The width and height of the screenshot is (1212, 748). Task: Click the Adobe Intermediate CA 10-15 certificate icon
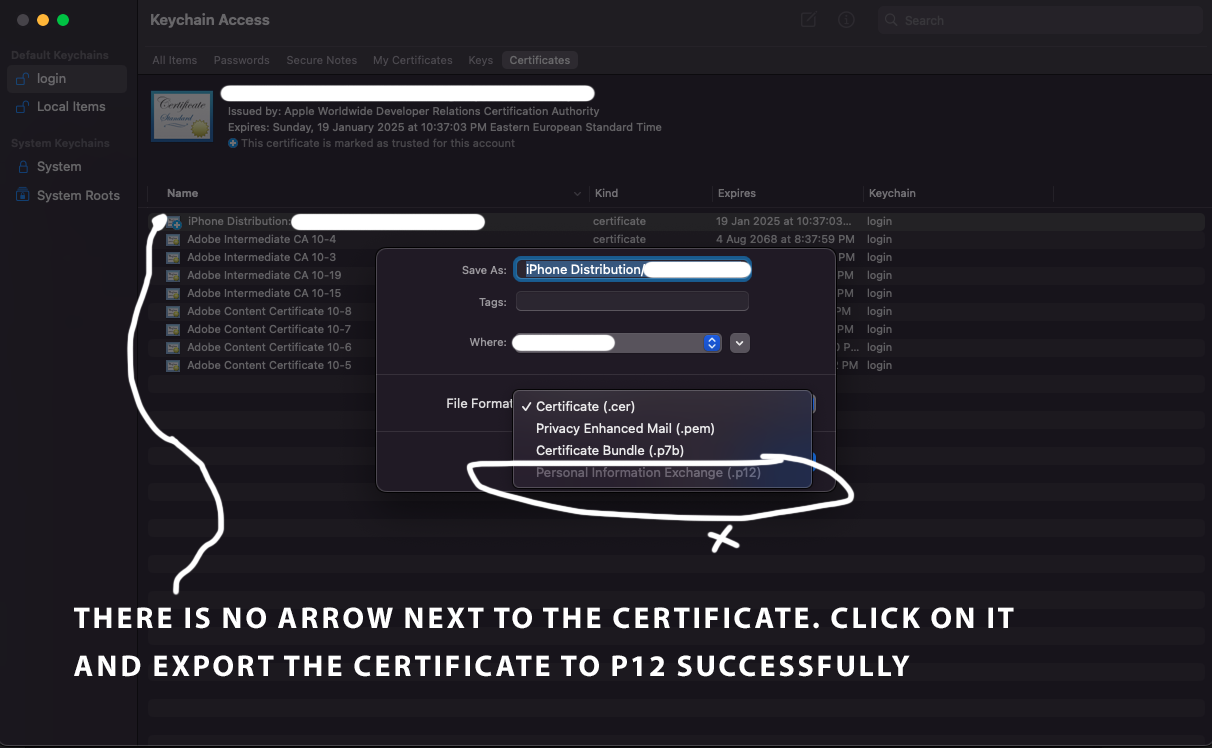pos(173,294)
